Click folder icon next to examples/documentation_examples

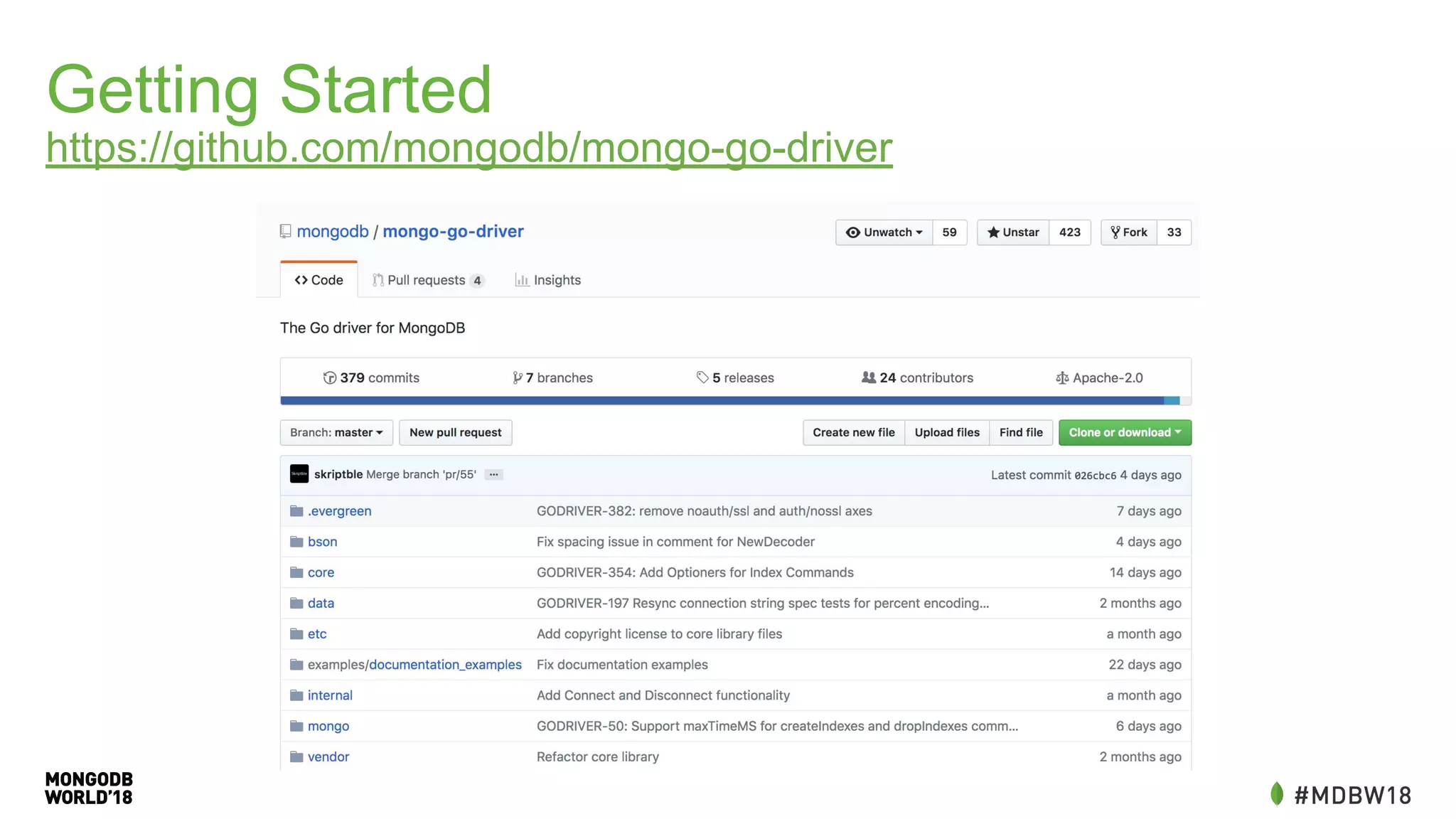tap(297, 665)
